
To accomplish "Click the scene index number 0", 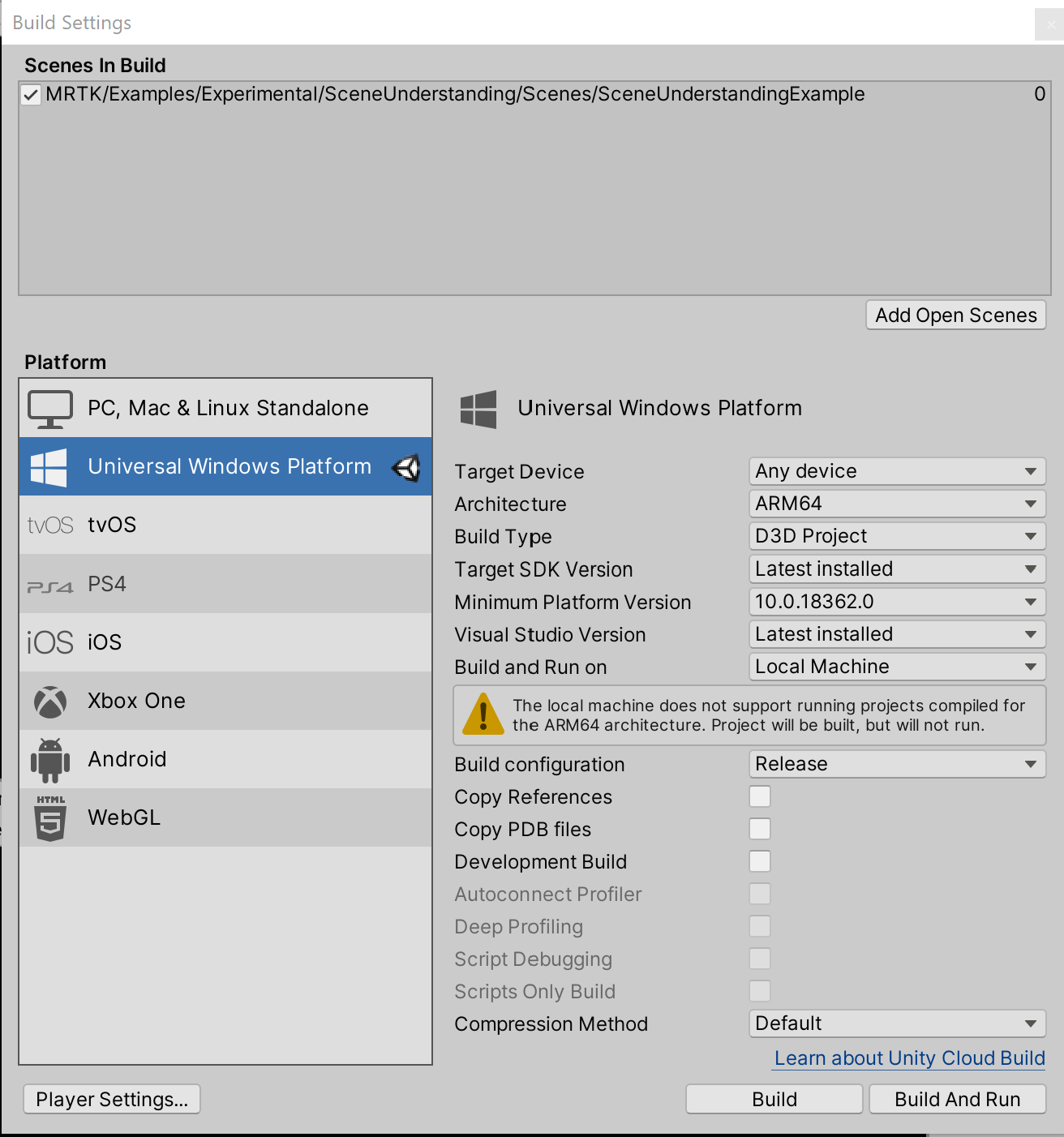I will [1040, 94].
